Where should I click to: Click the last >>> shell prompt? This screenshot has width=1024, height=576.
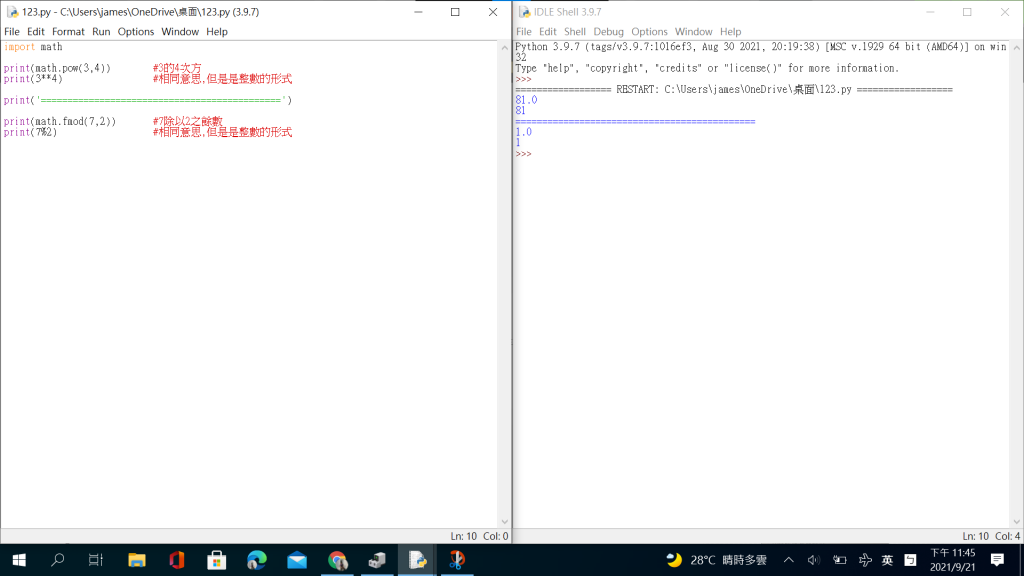[524, 153]
